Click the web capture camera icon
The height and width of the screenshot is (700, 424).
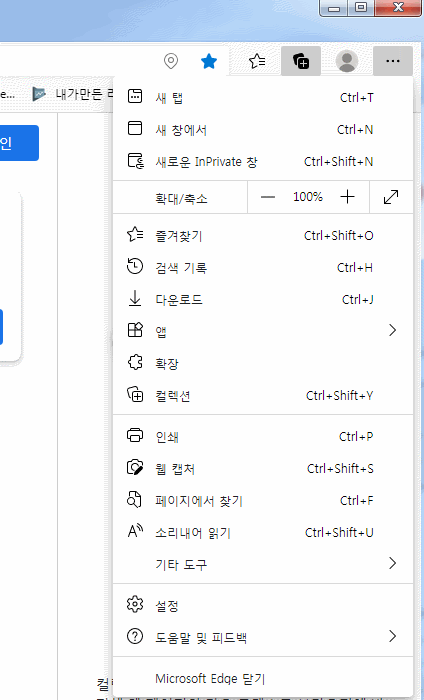(x=135, y=467)
